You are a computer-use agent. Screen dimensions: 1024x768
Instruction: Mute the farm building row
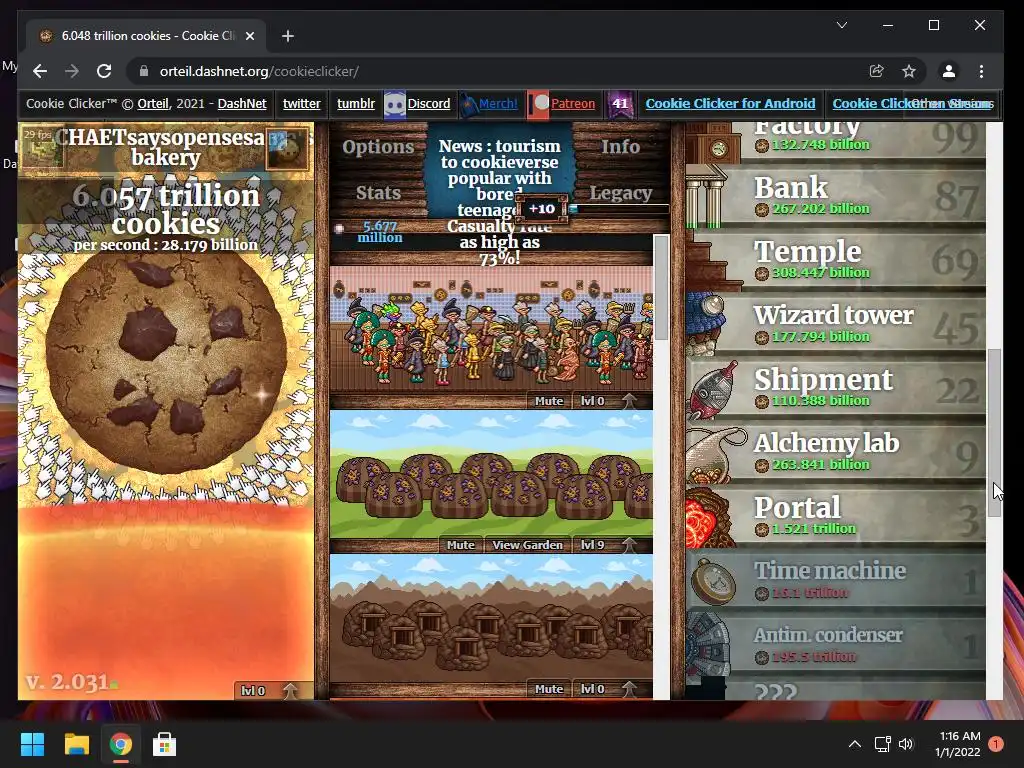460,545
